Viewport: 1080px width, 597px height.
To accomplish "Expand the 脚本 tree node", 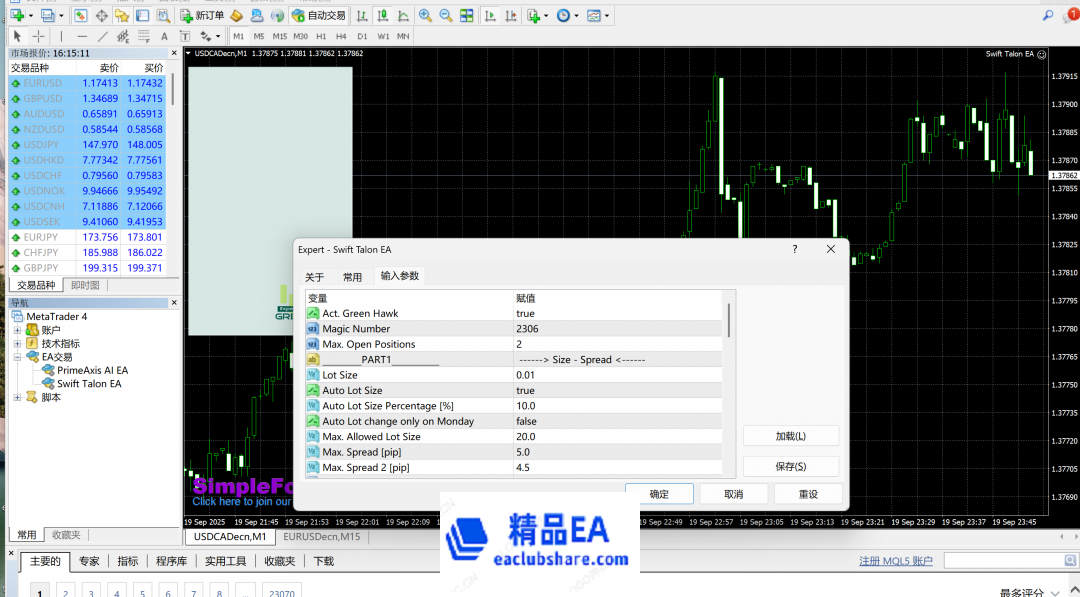I will [x=17, y=397].
